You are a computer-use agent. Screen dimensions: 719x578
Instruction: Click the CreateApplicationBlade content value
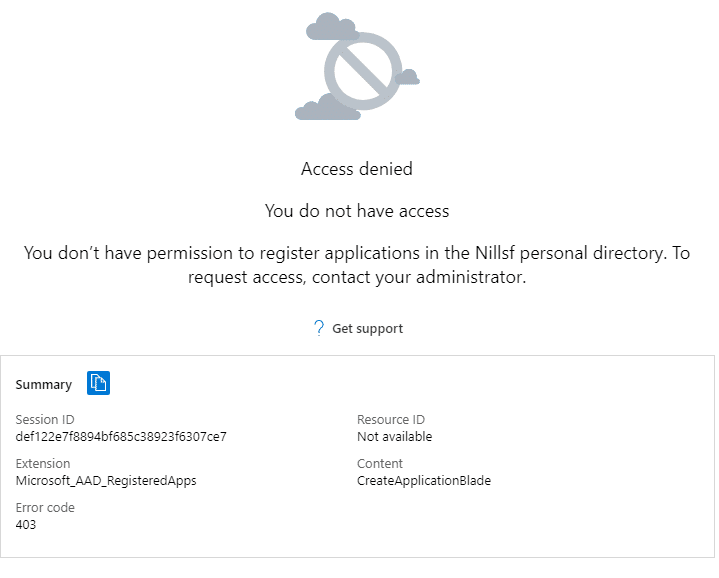[424, 480]
